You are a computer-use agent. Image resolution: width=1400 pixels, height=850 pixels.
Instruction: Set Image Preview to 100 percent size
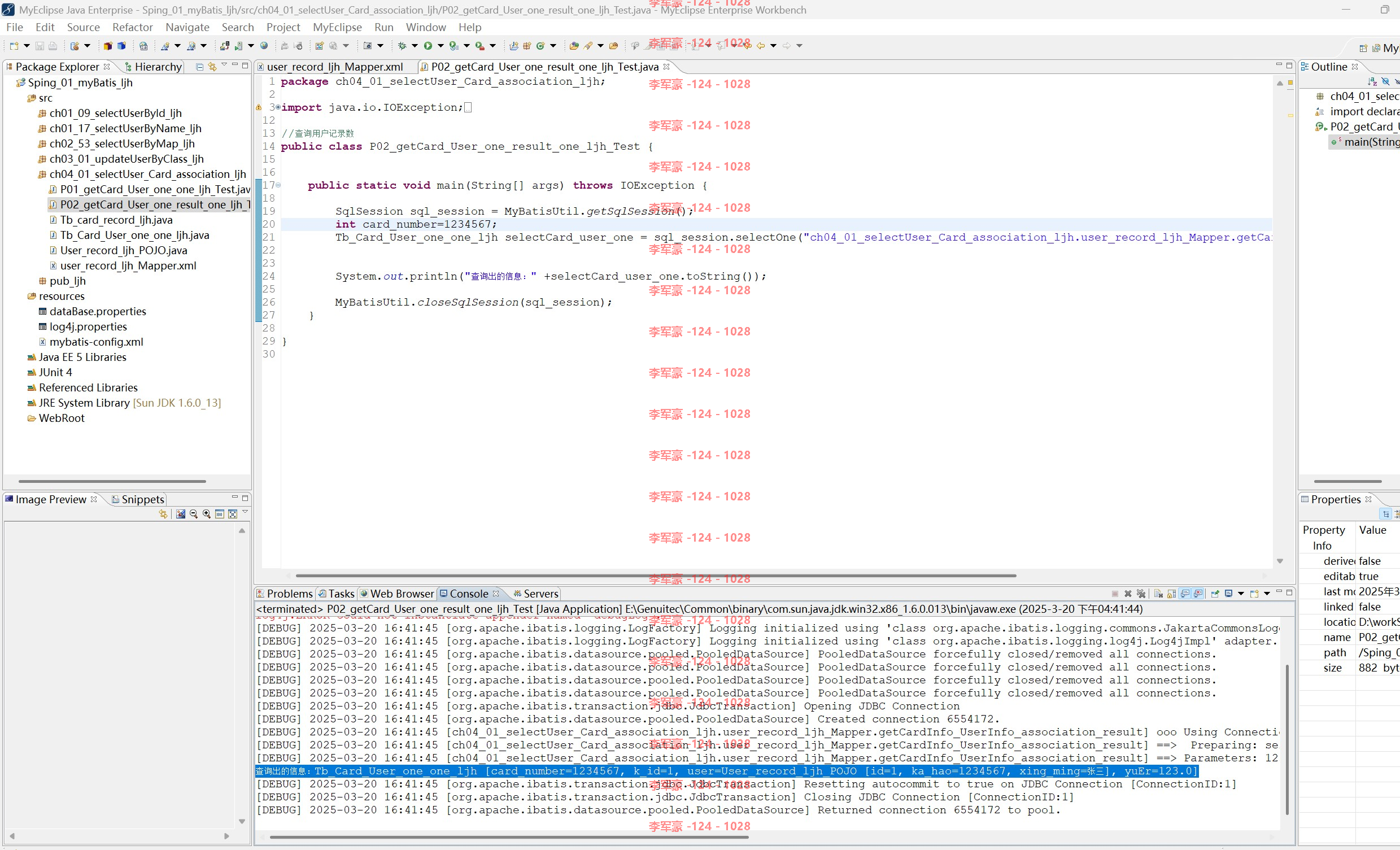point(220,513)
